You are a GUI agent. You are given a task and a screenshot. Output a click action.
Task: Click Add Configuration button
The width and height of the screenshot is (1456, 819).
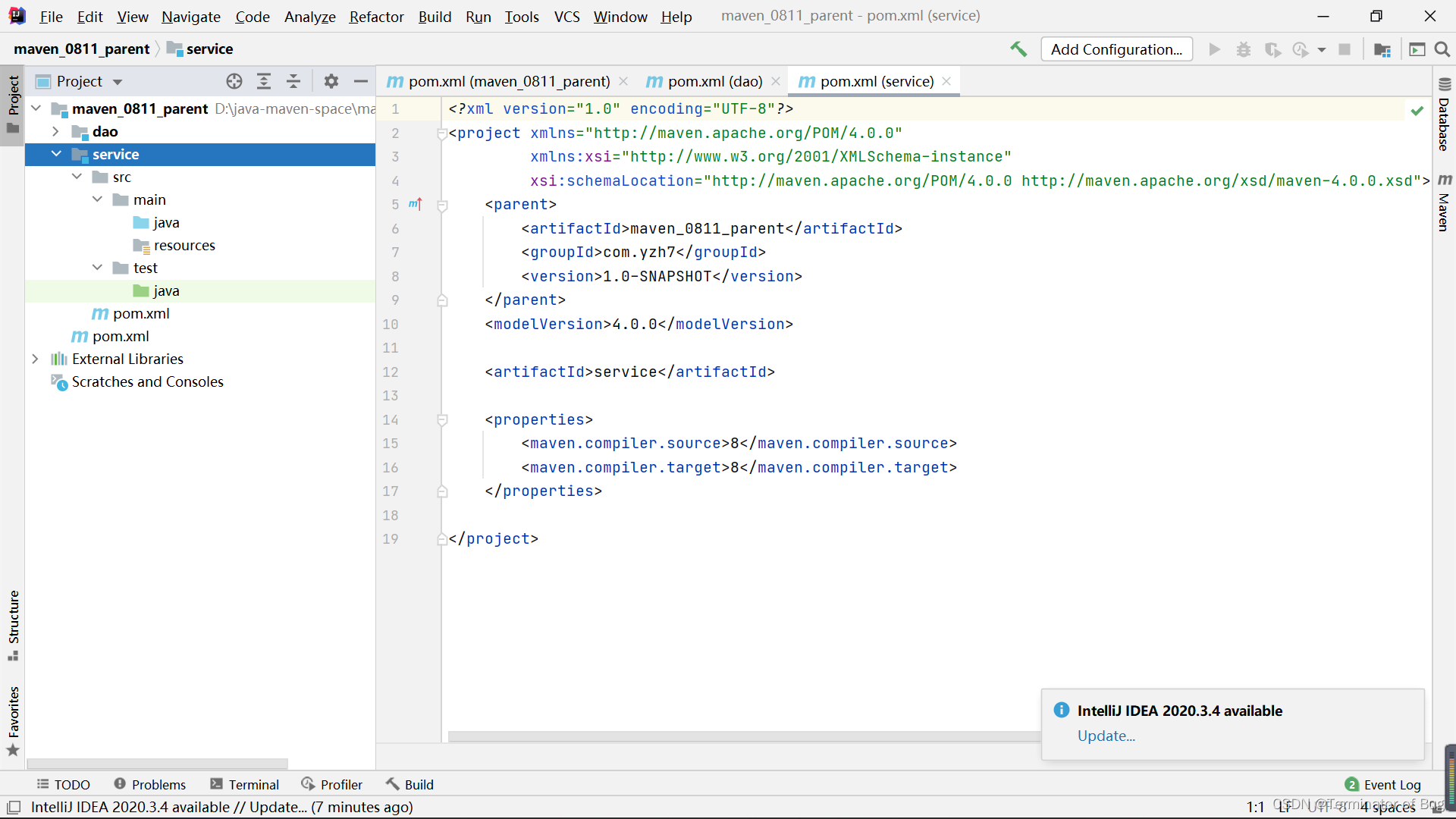pyautogui.click(x=1116, y=49)
